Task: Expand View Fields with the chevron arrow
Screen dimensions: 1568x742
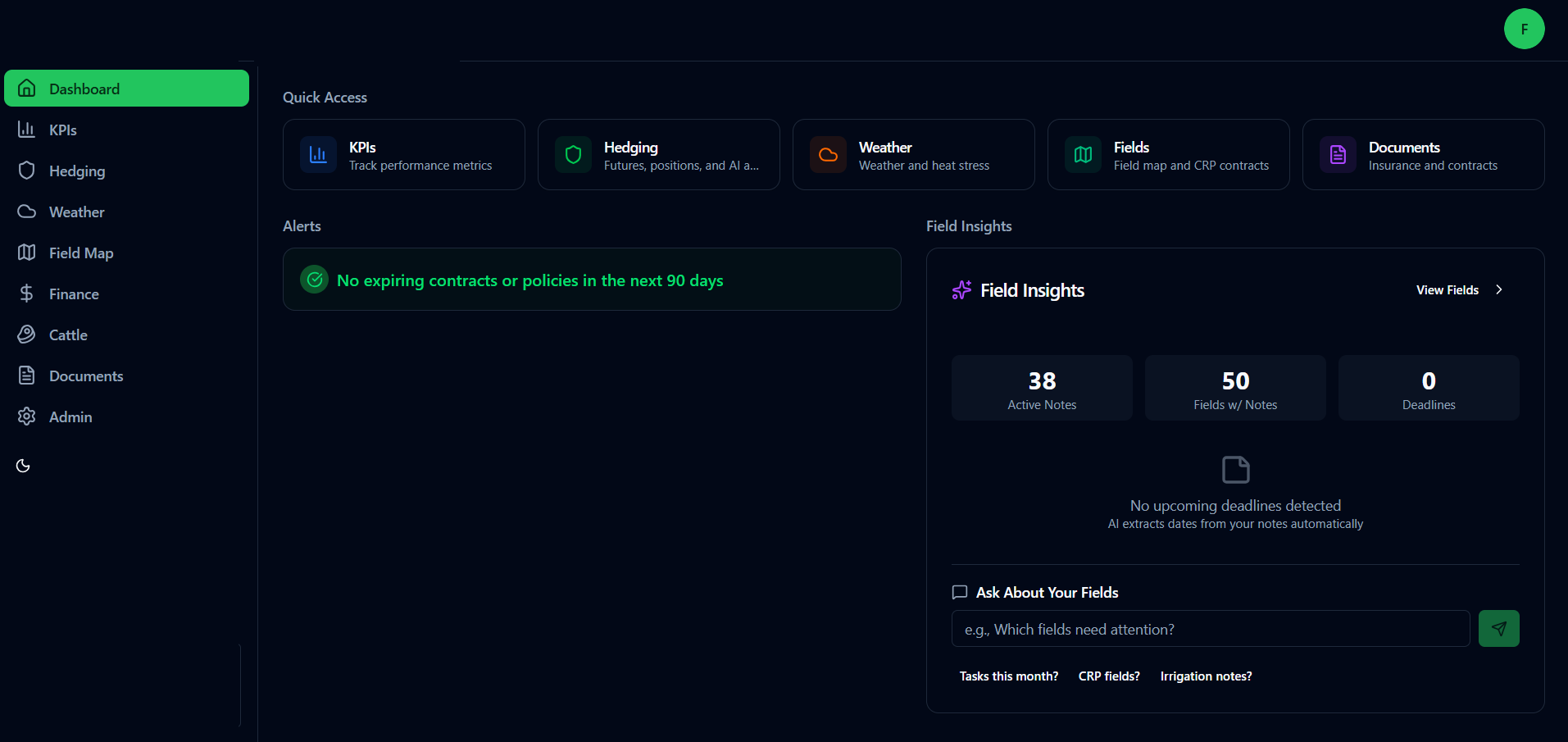Action: point(1498,289)
